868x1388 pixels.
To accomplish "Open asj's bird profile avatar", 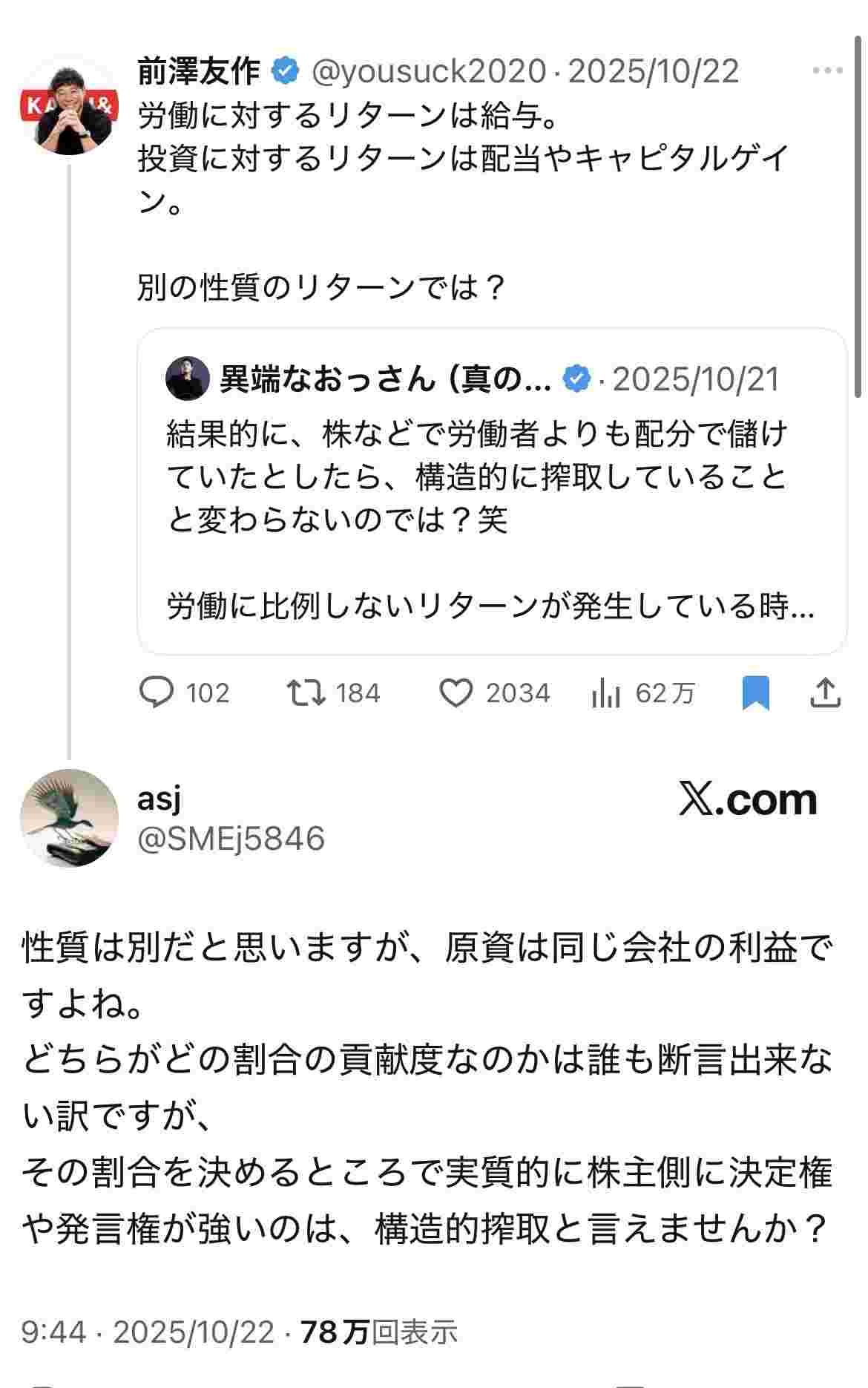I will pos(69,817).
